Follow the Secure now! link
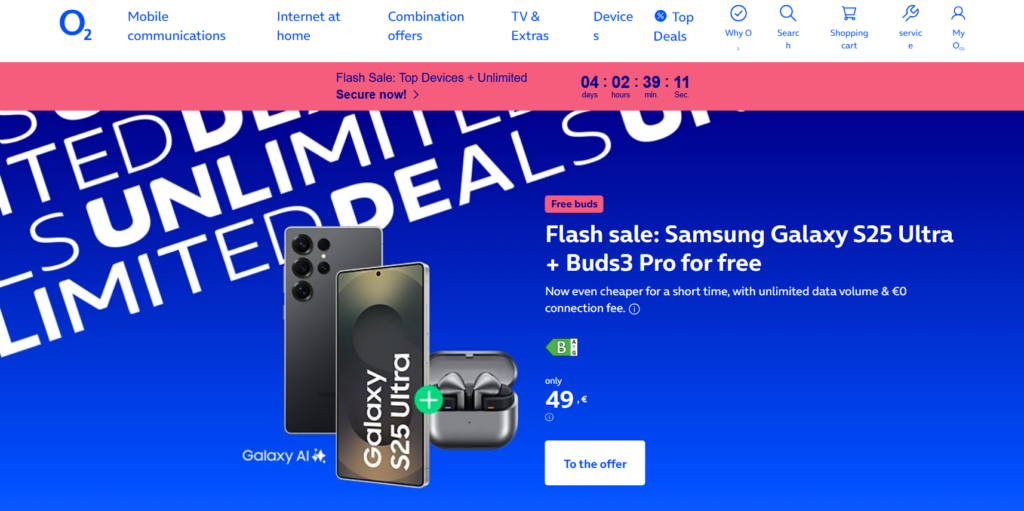The height and width of the screenshot is (511, 1024). (377, 95)
